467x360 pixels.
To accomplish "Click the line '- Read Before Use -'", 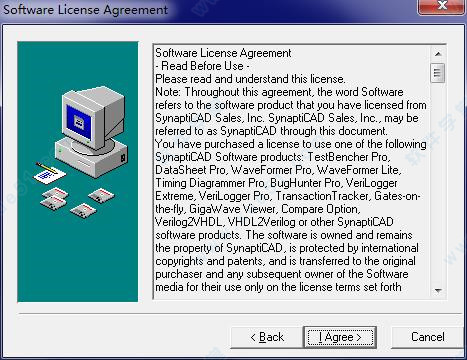I will (x=203, y=66).
